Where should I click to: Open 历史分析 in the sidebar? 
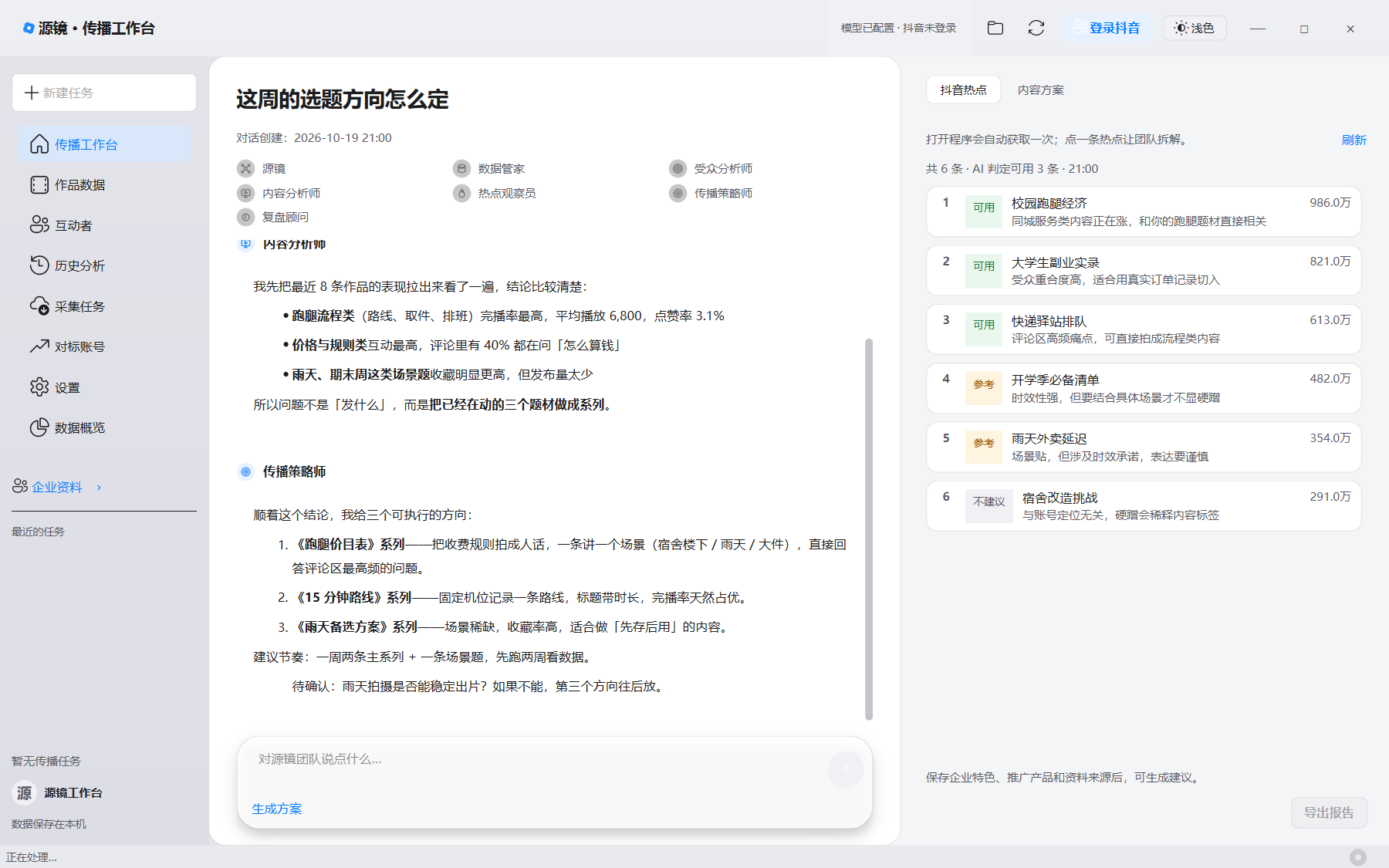(x=104, y=265)
